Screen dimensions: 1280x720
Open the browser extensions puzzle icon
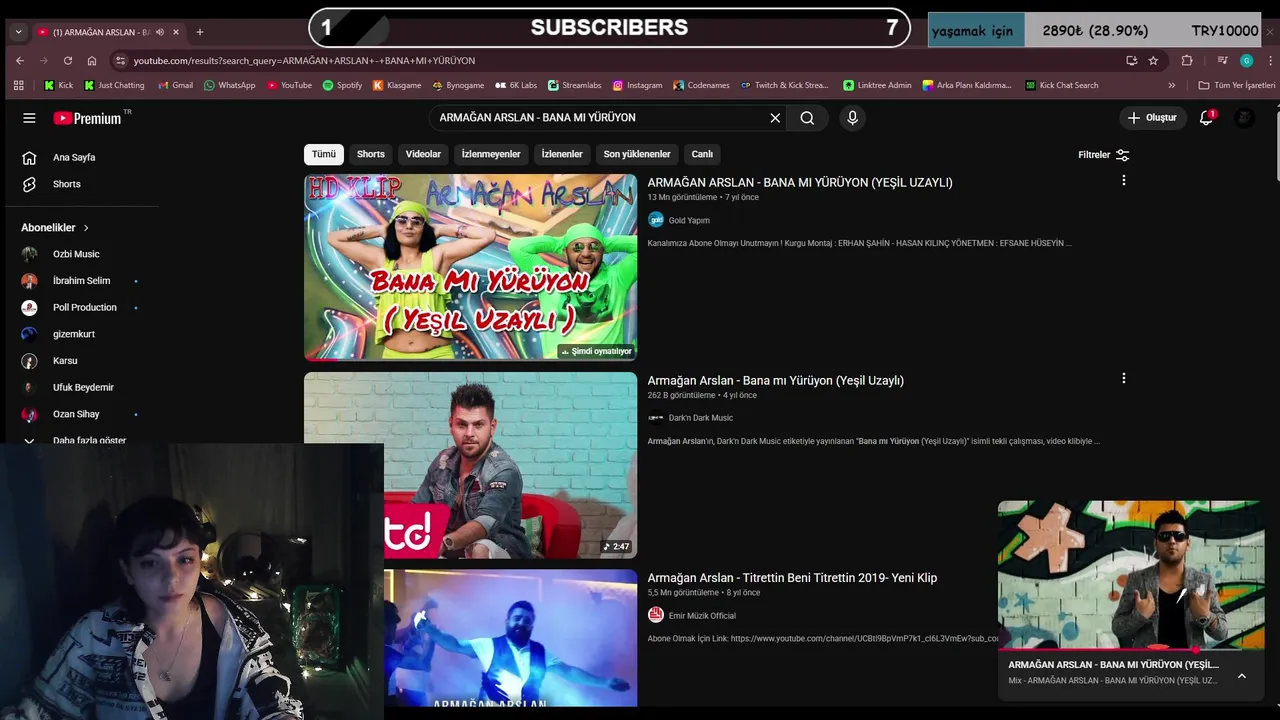pyautogui.click(x=1187, y=60)
